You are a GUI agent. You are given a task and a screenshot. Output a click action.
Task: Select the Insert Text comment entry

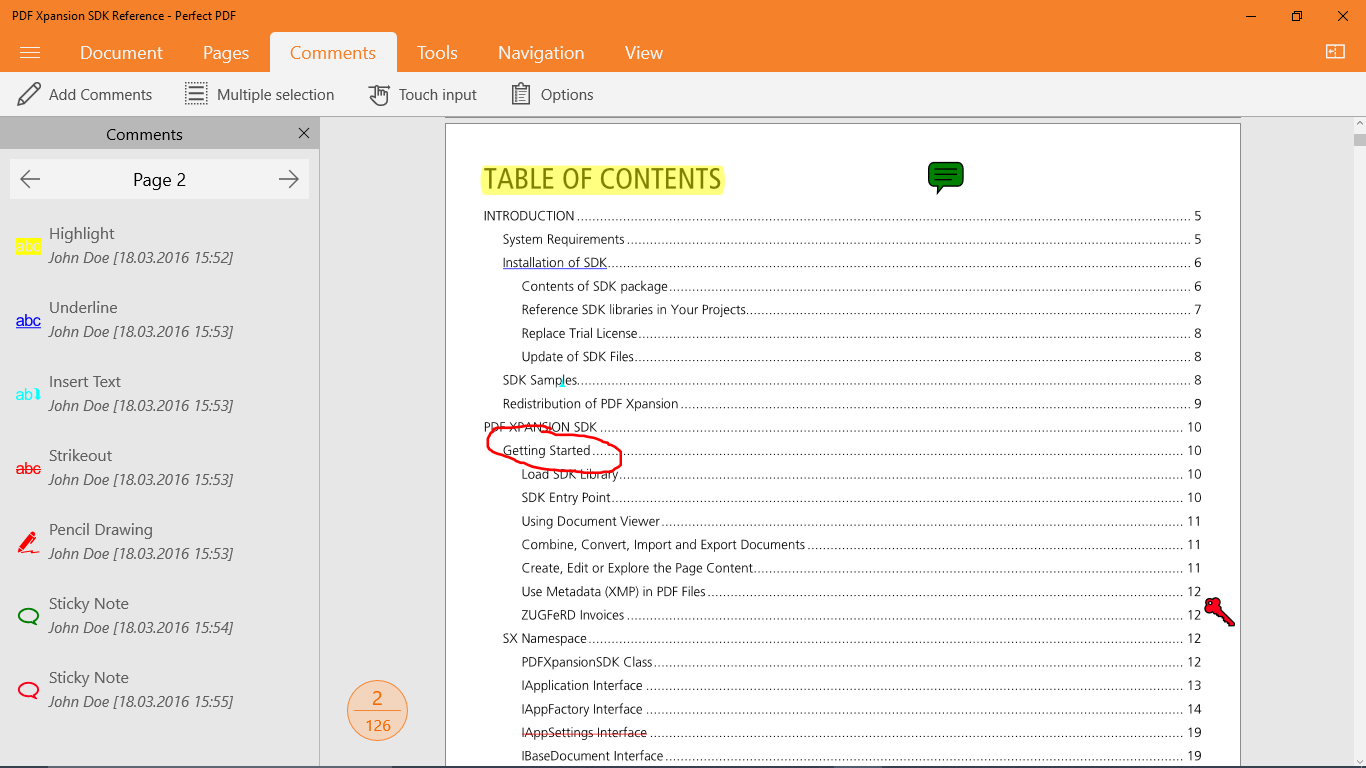[141, 393]
